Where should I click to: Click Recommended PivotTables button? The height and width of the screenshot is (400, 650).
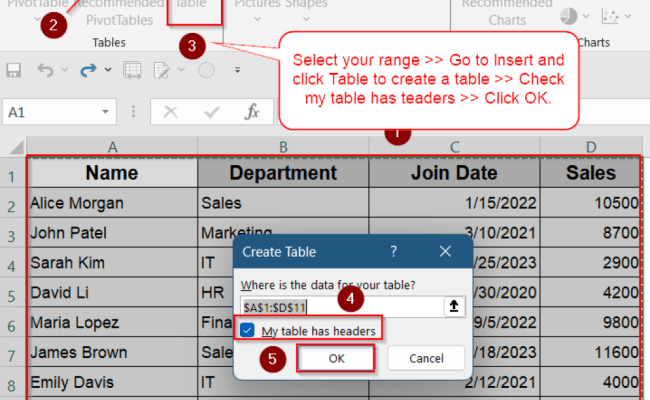point(119,12)
